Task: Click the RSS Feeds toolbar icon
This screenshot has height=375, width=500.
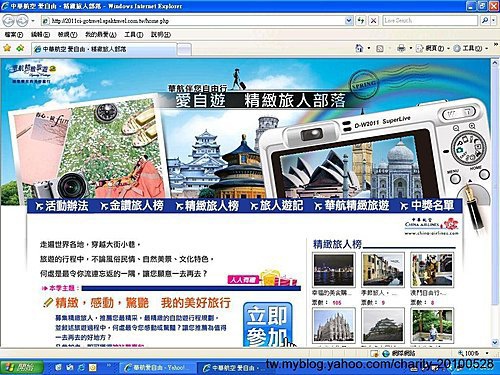Action: [x=380, y=49]
